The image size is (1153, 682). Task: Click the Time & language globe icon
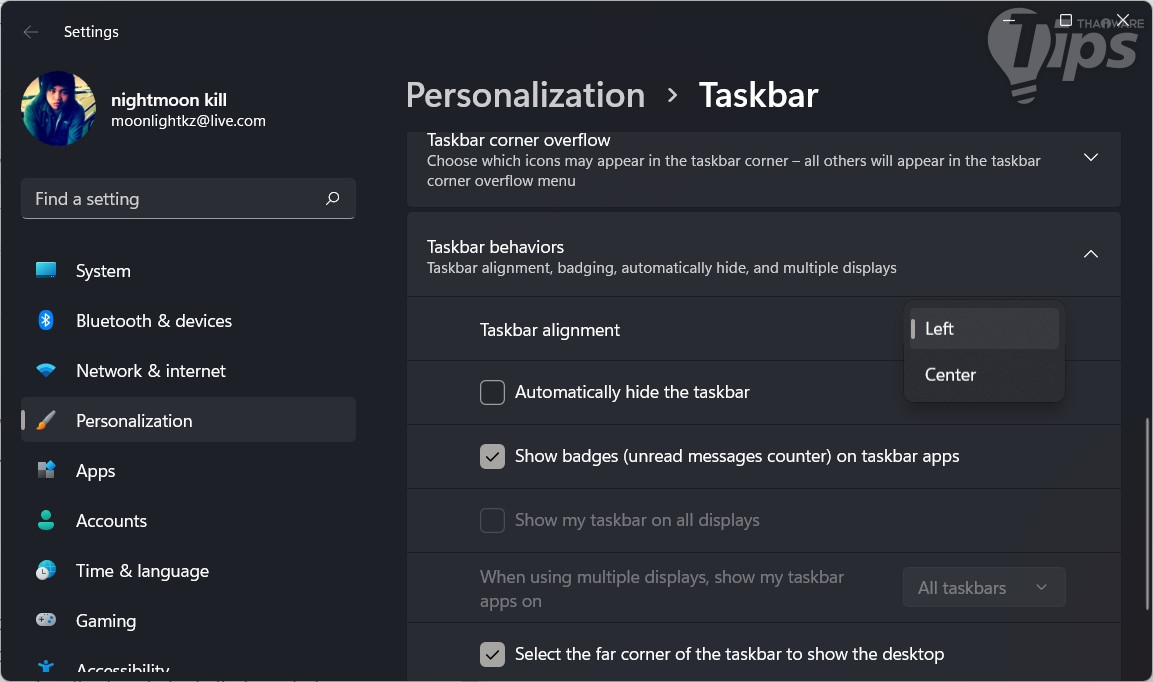46,570
